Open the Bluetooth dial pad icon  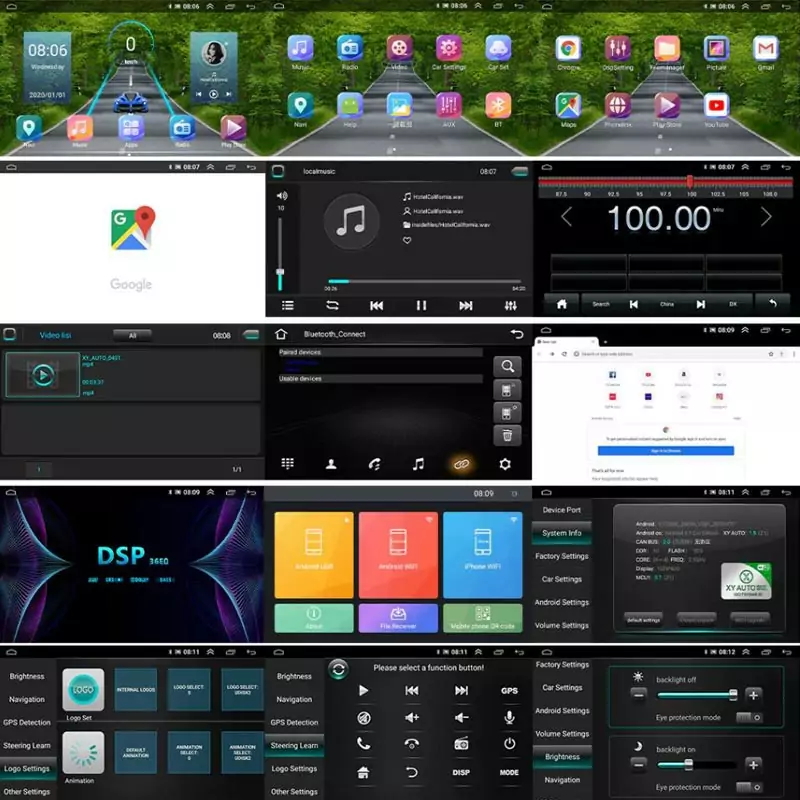click(x=288, y=464)
